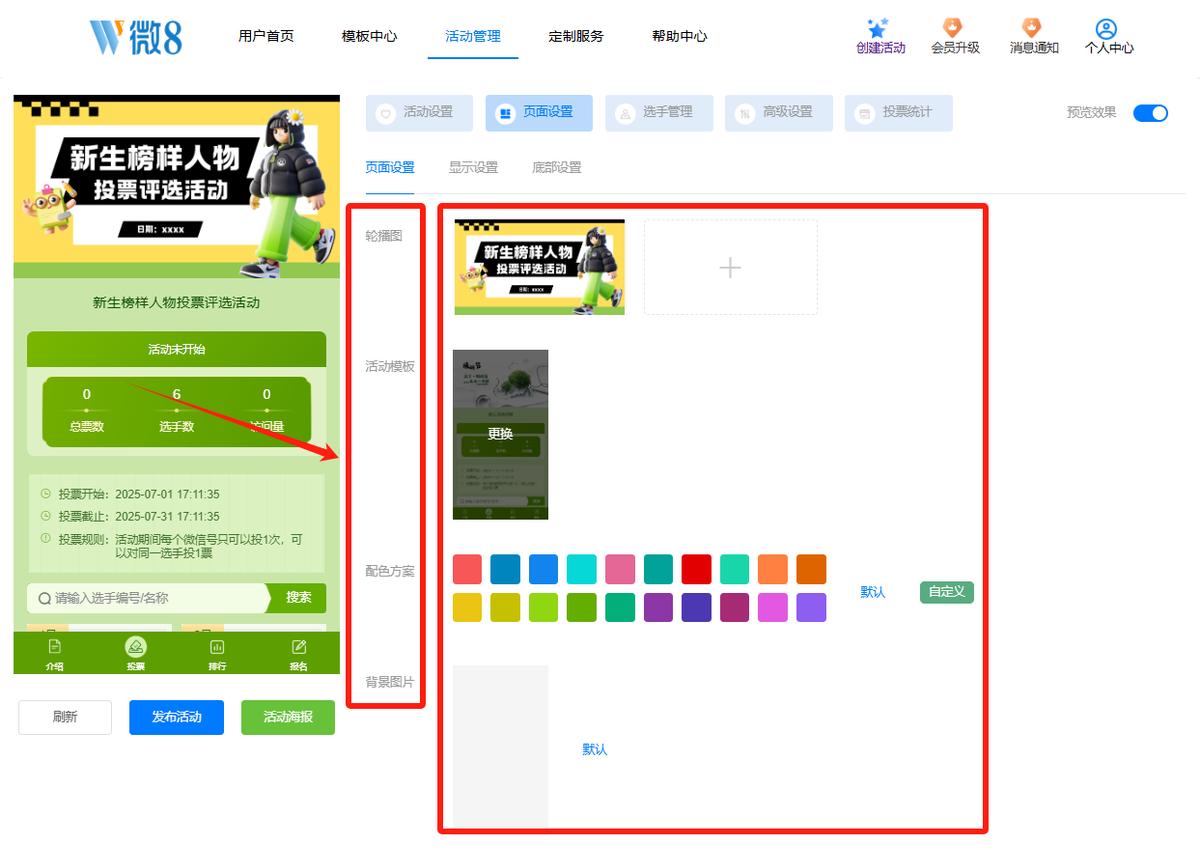1200x850 pixels.
Task: Tap 排行 icon in preview footer
Action: pyautogui.click(x=217, y=647)
